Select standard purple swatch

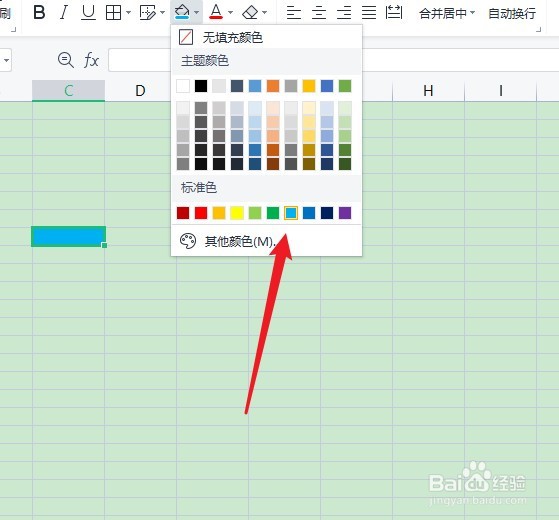pyautogui.click(x=345, y=213)
